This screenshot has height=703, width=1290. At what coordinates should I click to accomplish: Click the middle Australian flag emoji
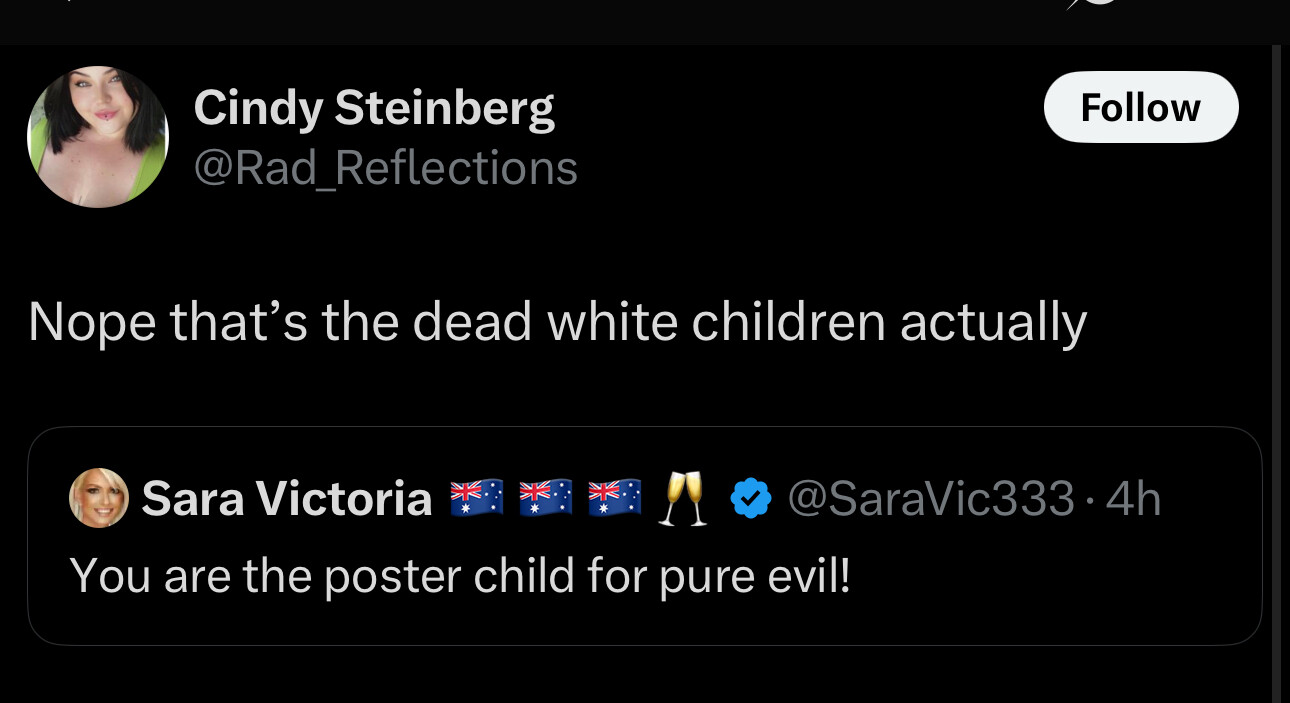545,498
